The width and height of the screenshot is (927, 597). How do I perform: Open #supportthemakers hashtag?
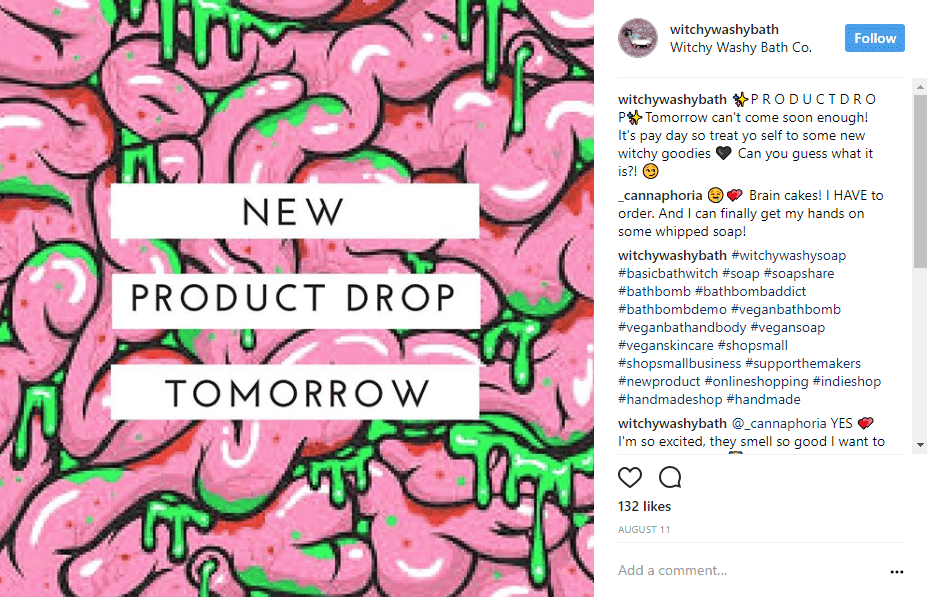(x=803, y=364)
